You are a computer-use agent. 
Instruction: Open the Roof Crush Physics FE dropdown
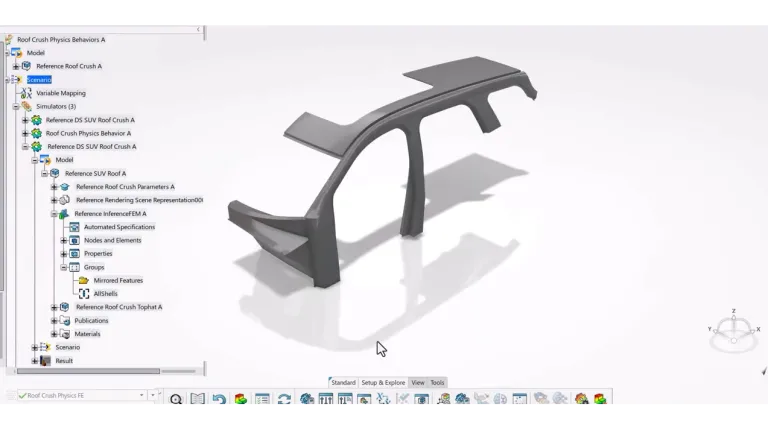point(142,395)
